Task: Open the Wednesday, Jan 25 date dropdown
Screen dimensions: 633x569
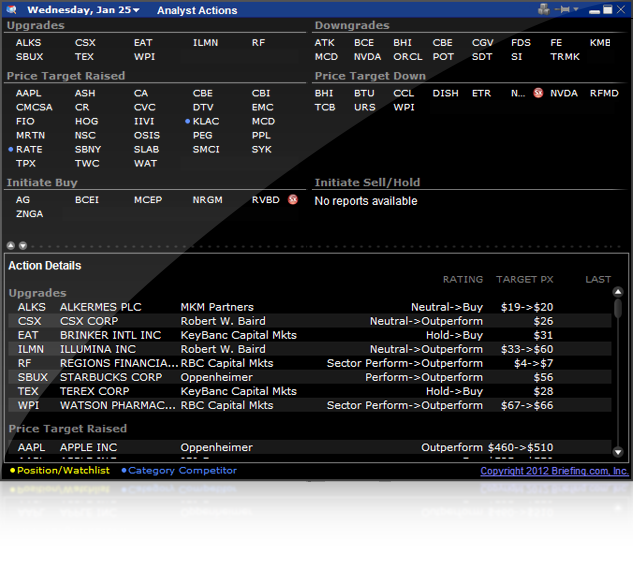Action: pyautogui.click(x=84, y=10)
